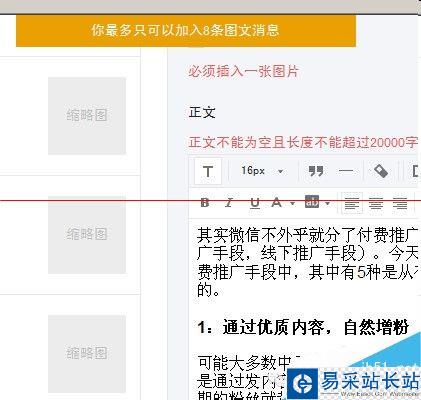The width and height of the screenshot is (421, 400).
Task: Toggle italic formatting
Action: coord(229,202)
